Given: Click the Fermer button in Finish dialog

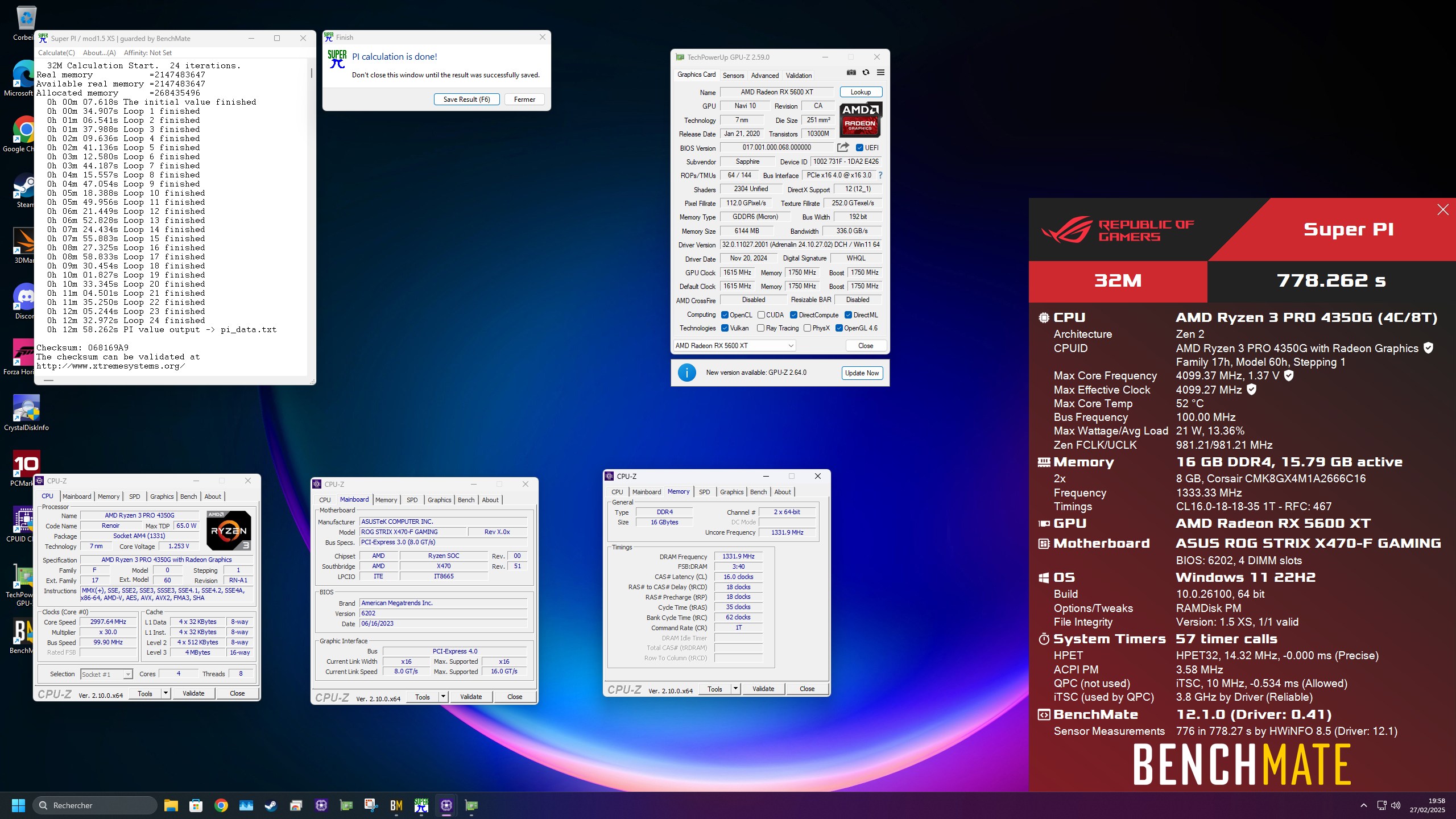Looking at the screenshot, I should point(524,100).
